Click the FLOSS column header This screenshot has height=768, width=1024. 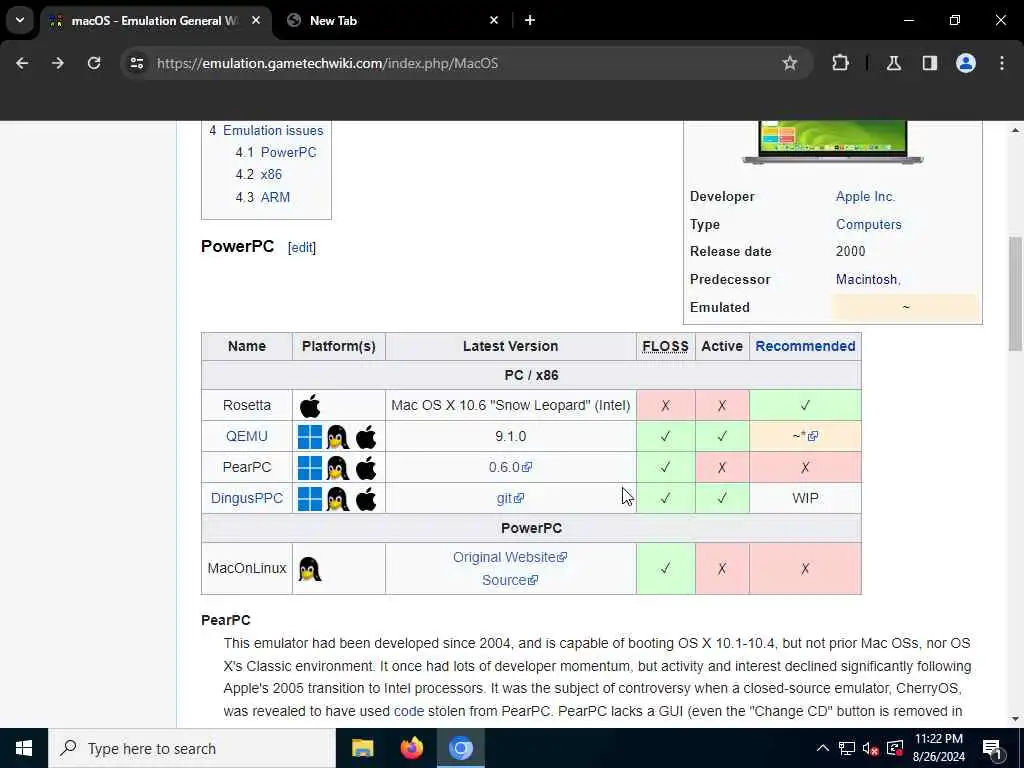tap(665, 346)
